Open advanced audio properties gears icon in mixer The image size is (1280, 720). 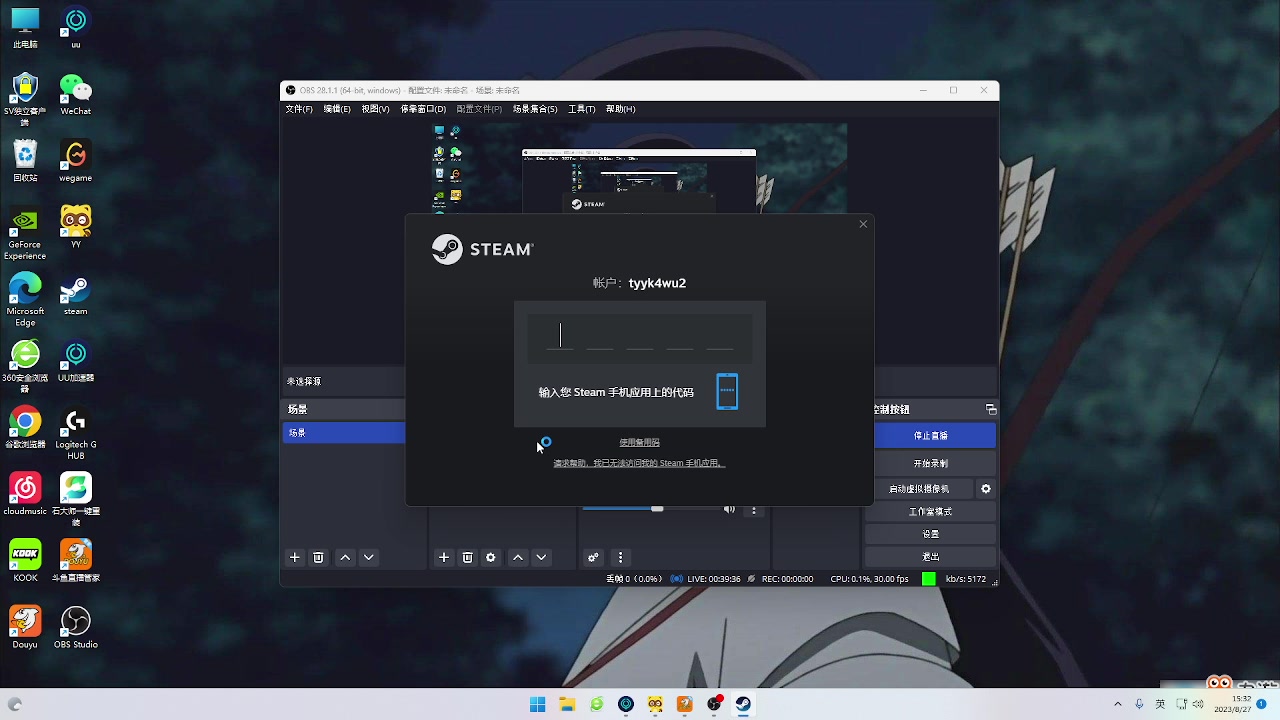click(593, 557)
